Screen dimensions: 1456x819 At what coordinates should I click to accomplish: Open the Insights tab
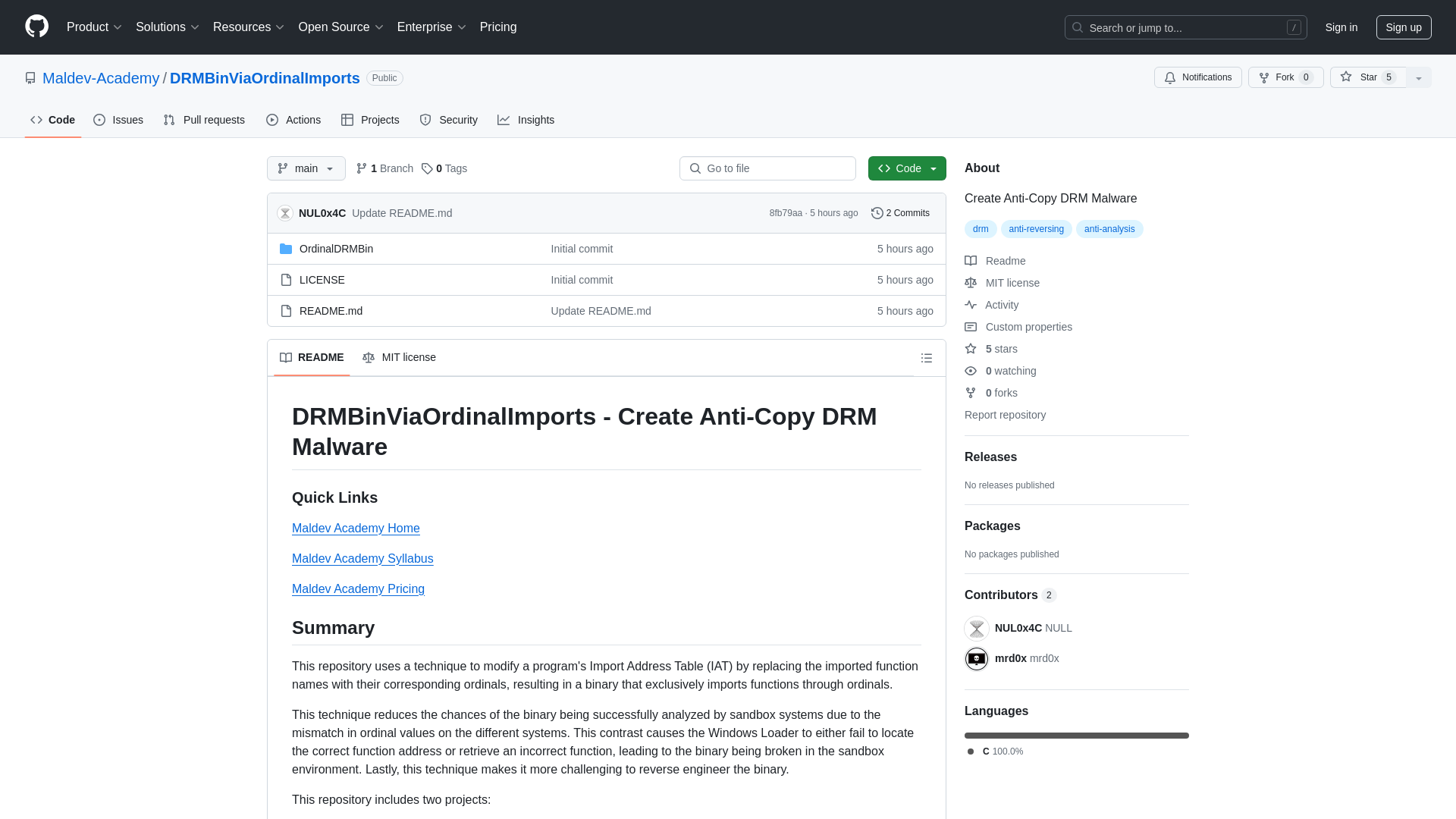[526, 120]
